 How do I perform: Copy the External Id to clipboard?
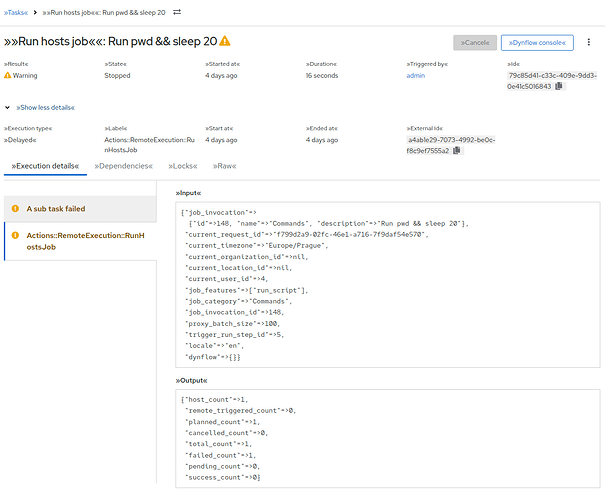point(456,150)
